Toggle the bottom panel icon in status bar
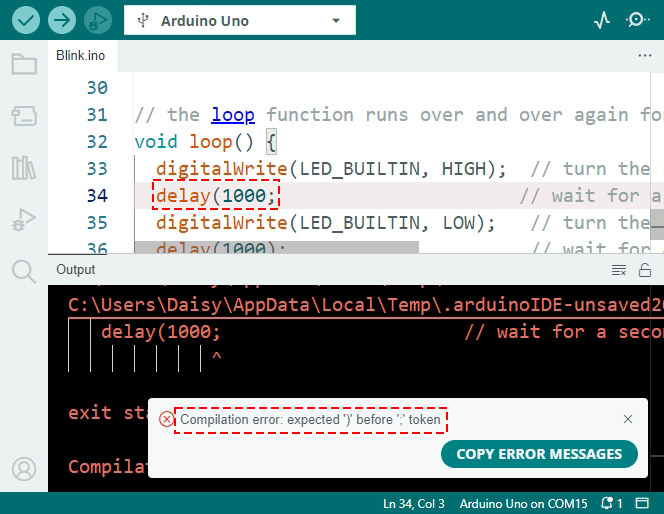The image size is (664, 514). (x=642, y=503)
